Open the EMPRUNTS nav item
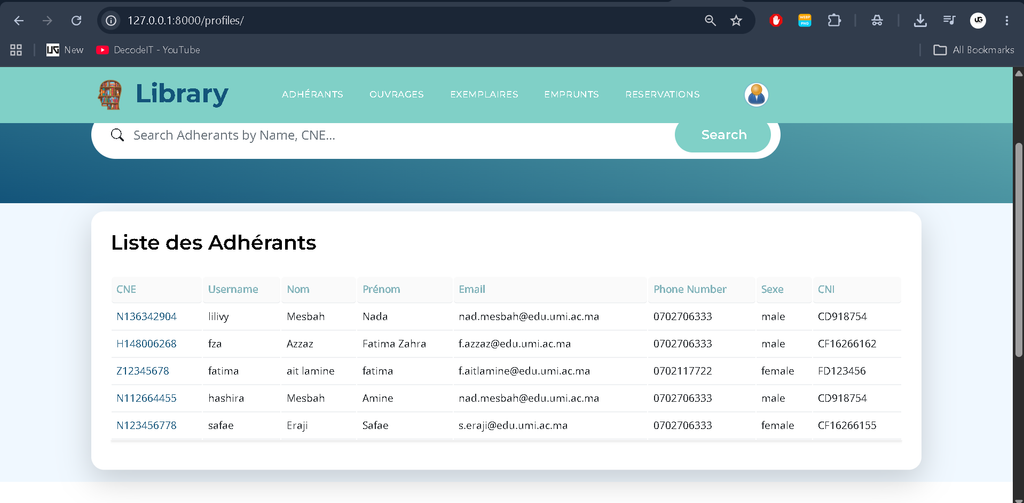Image resolution: width=1024 pixels, height=503 pixels. 571,94
